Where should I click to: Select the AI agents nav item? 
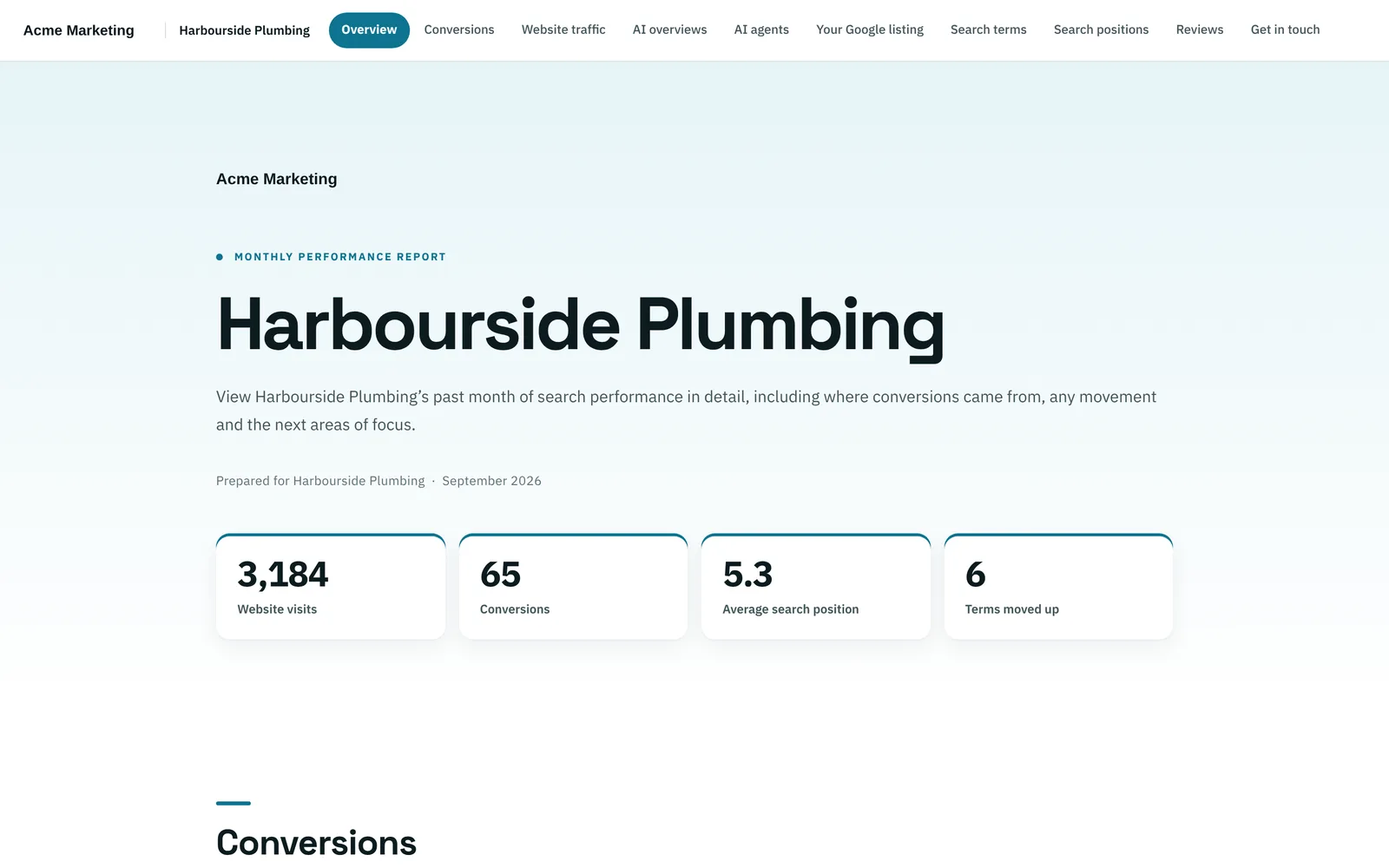pyautogui.click(x=761, y=30)
